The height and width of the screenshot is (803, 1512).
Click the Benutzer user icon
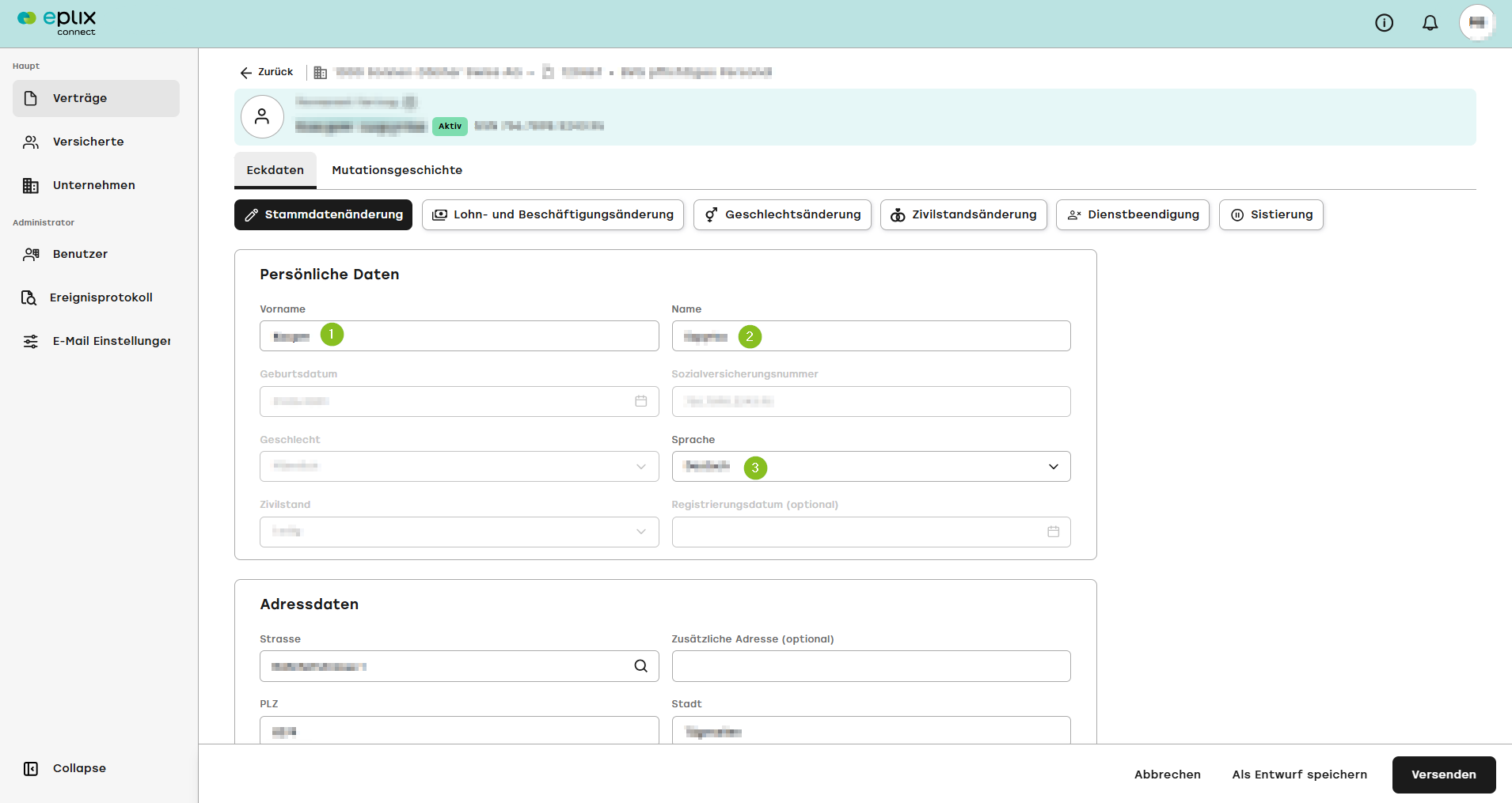[x=31, y=254]
